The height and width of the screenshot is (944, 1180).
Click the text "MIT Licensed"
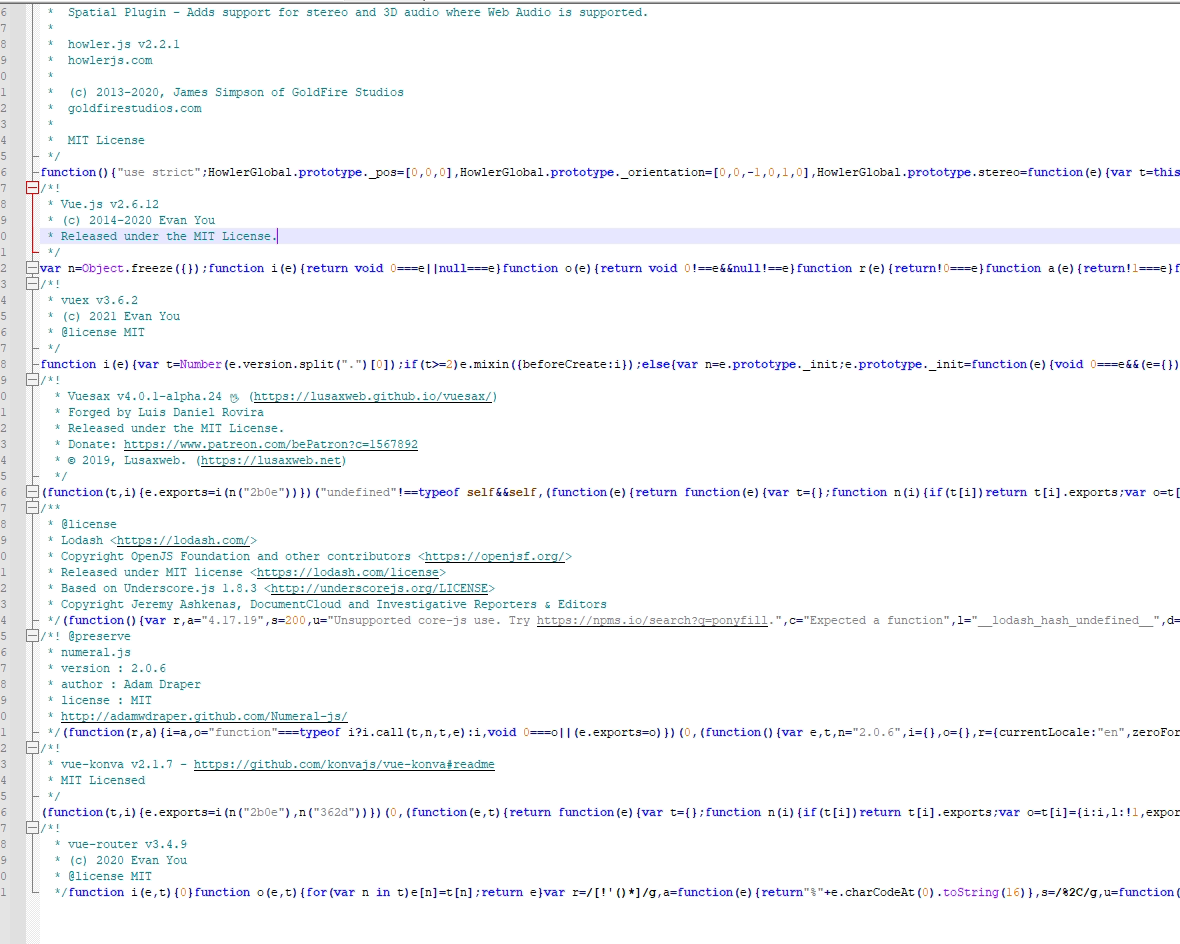coord(103,781)
